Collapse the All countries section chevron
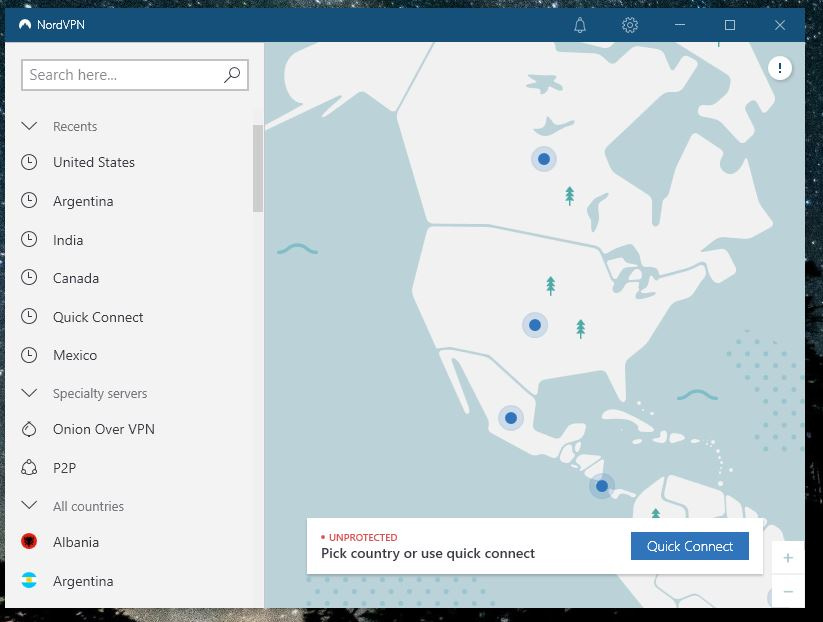The height and width of the screenshot is (622, 823). coord(29,505)
